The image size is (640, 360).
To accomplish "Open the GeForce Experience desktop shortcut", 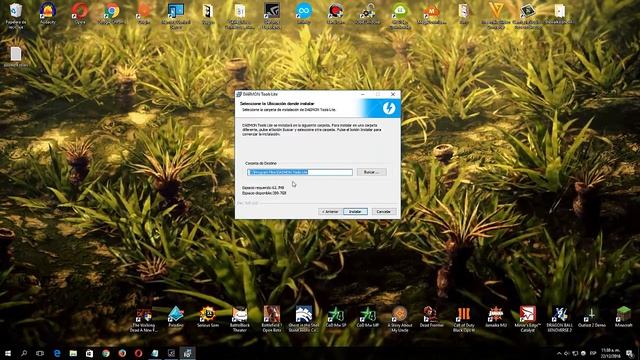I will tap(271, 16).
